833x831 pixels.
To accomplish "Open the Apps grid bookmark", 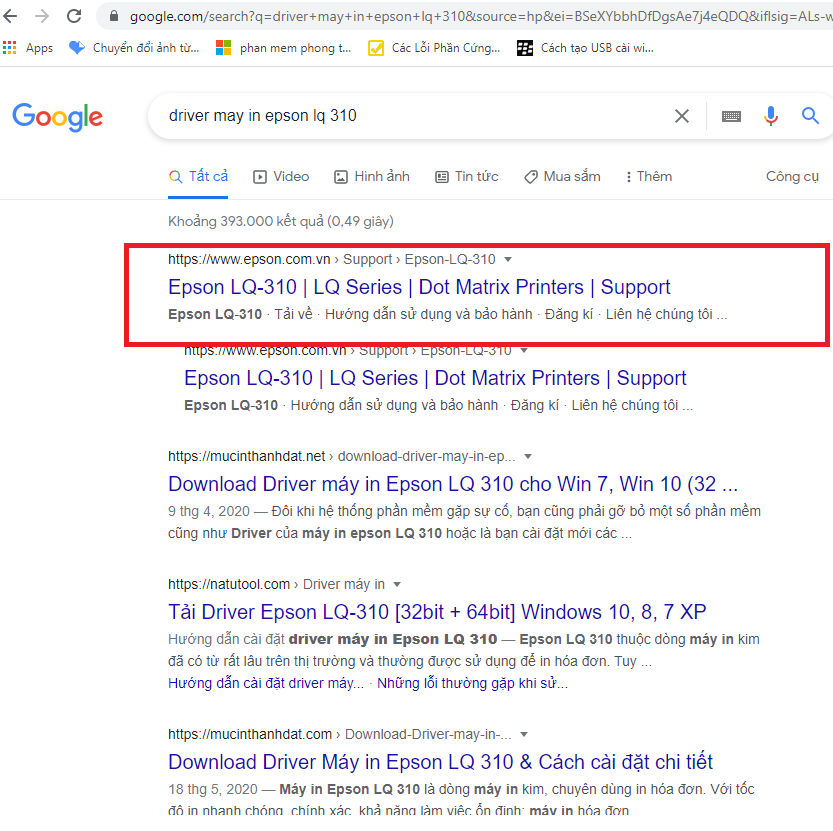I will pyautogui.click(x=28, y=48).
